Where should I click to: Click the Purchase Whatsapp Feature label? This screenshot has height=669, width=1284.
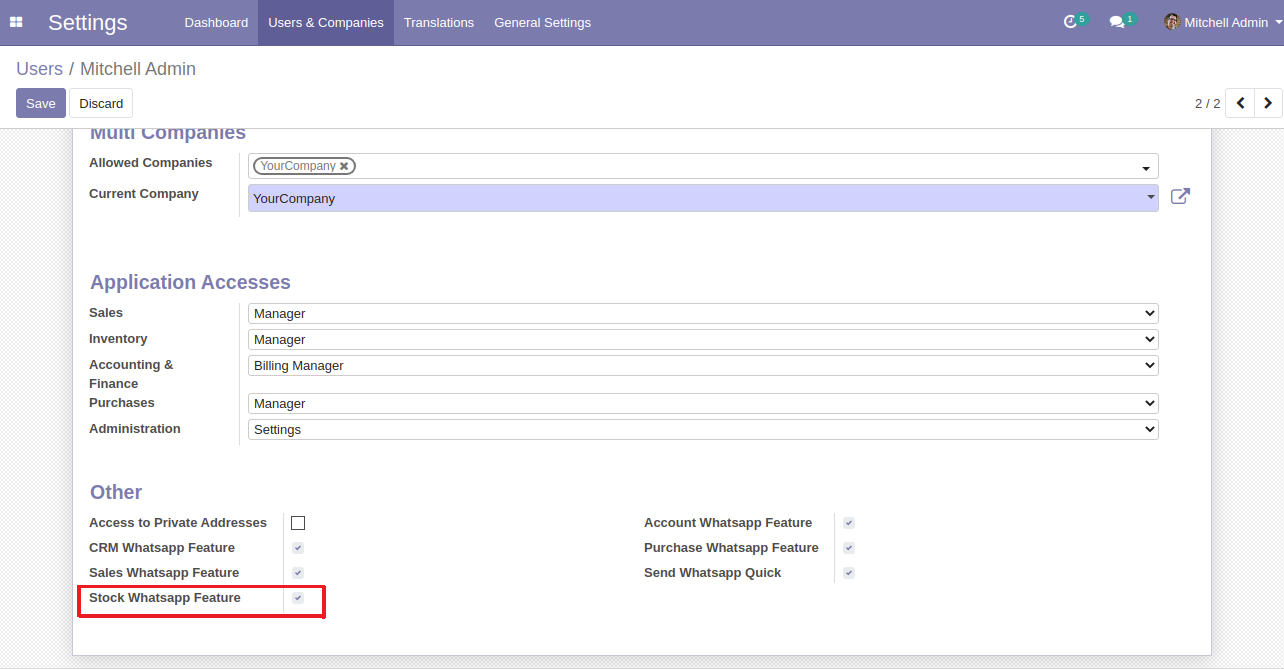click(731, 548)
